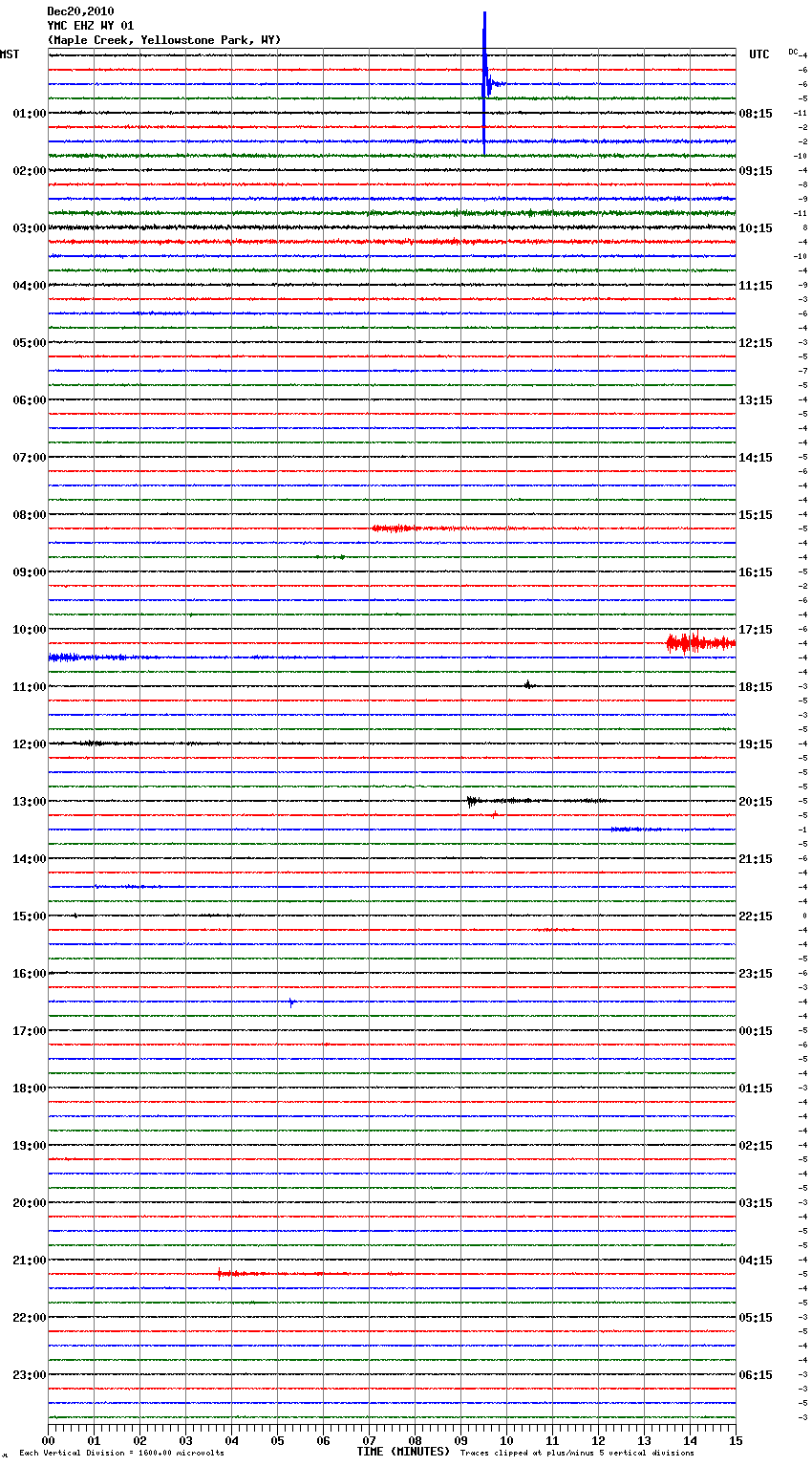Click the Maple Creek, Yellowstone Park location title

pyautogui.click(x=164, y=40)
